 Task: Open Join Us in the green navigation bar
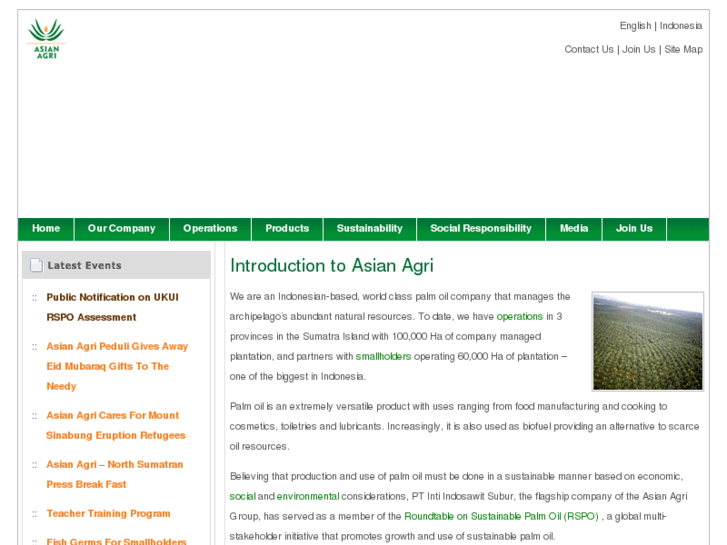(634, 229)
